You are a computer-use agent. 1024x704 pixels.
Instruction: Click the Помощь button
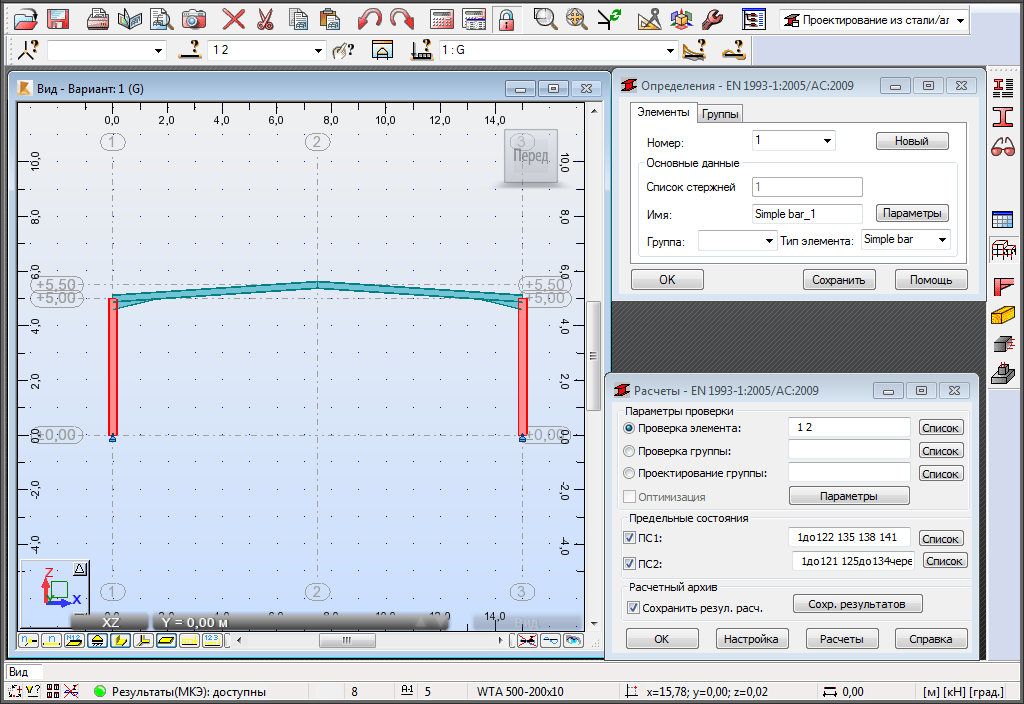click(x=931, y=280)
